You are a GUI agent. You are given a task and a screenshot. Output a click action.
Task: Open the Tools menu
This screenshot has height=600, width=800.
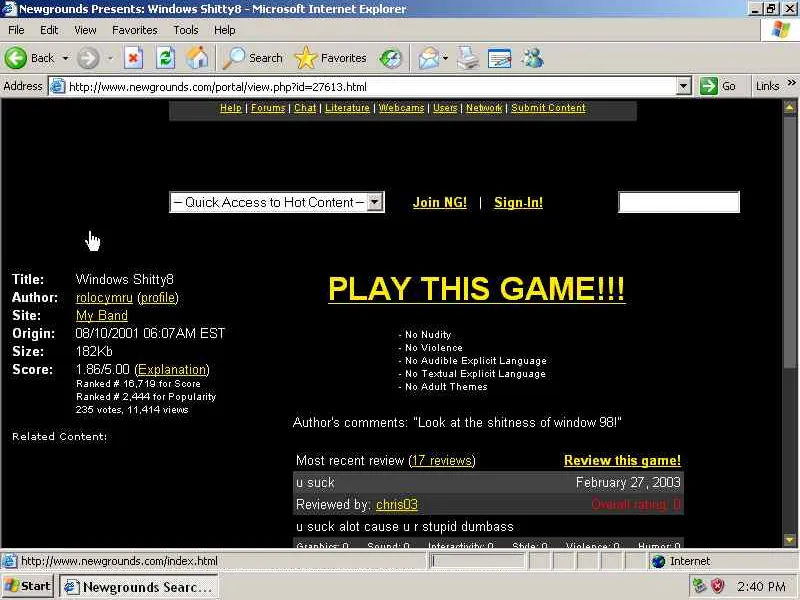tap(186, 30)
